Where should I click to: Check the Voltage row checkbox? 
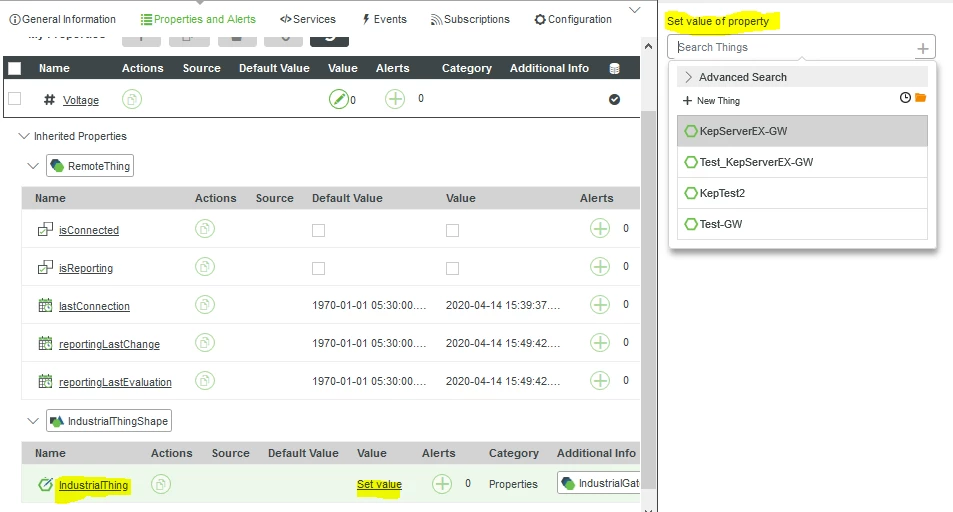click(x=15, y=99)
